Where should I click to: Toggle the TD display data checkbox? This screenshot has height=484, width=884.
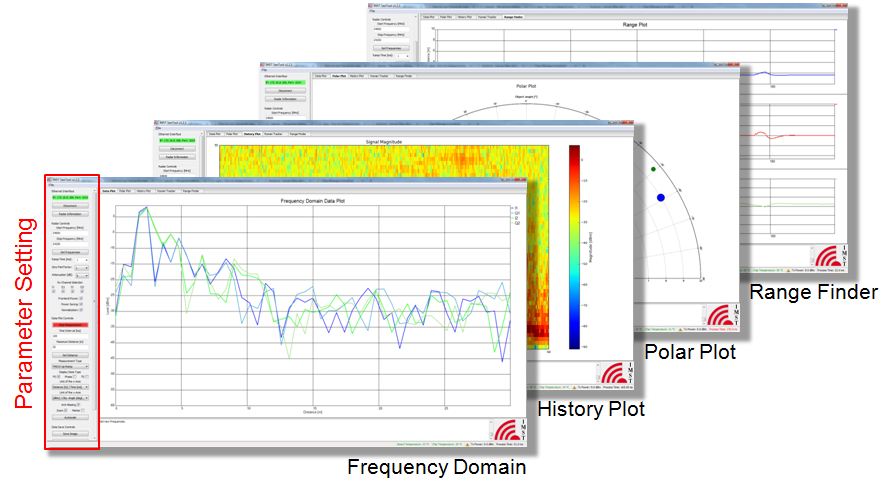[x=87, y=377]
